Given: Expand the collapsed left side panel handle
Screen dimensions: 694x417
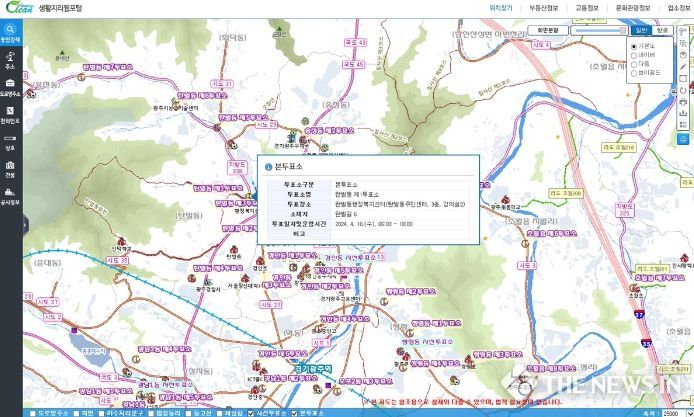Looking at the screenshot, I should tap(25, 225).
